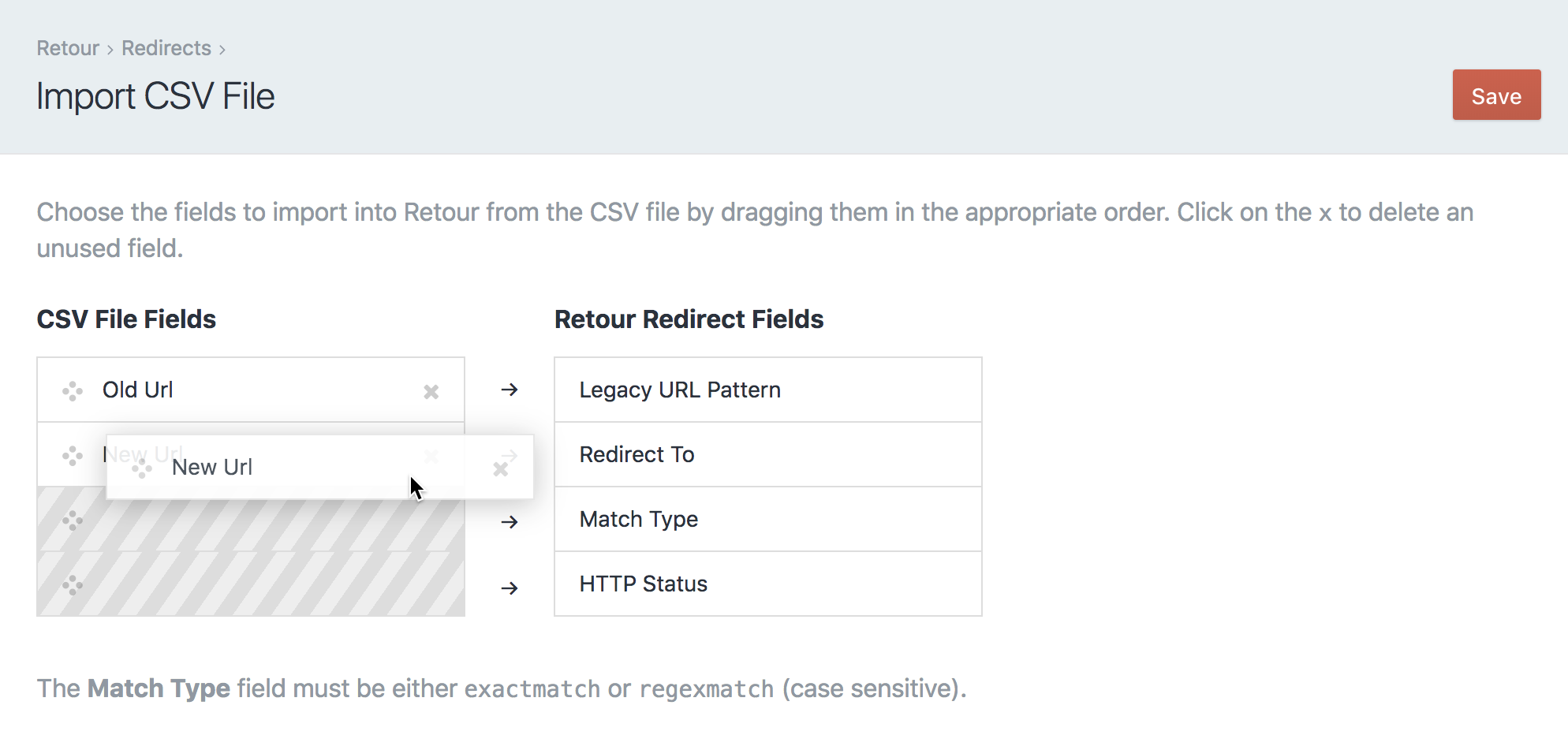The image size is (1568, 735).
Task: Click the Old Url field label
Action: [137, 390]
